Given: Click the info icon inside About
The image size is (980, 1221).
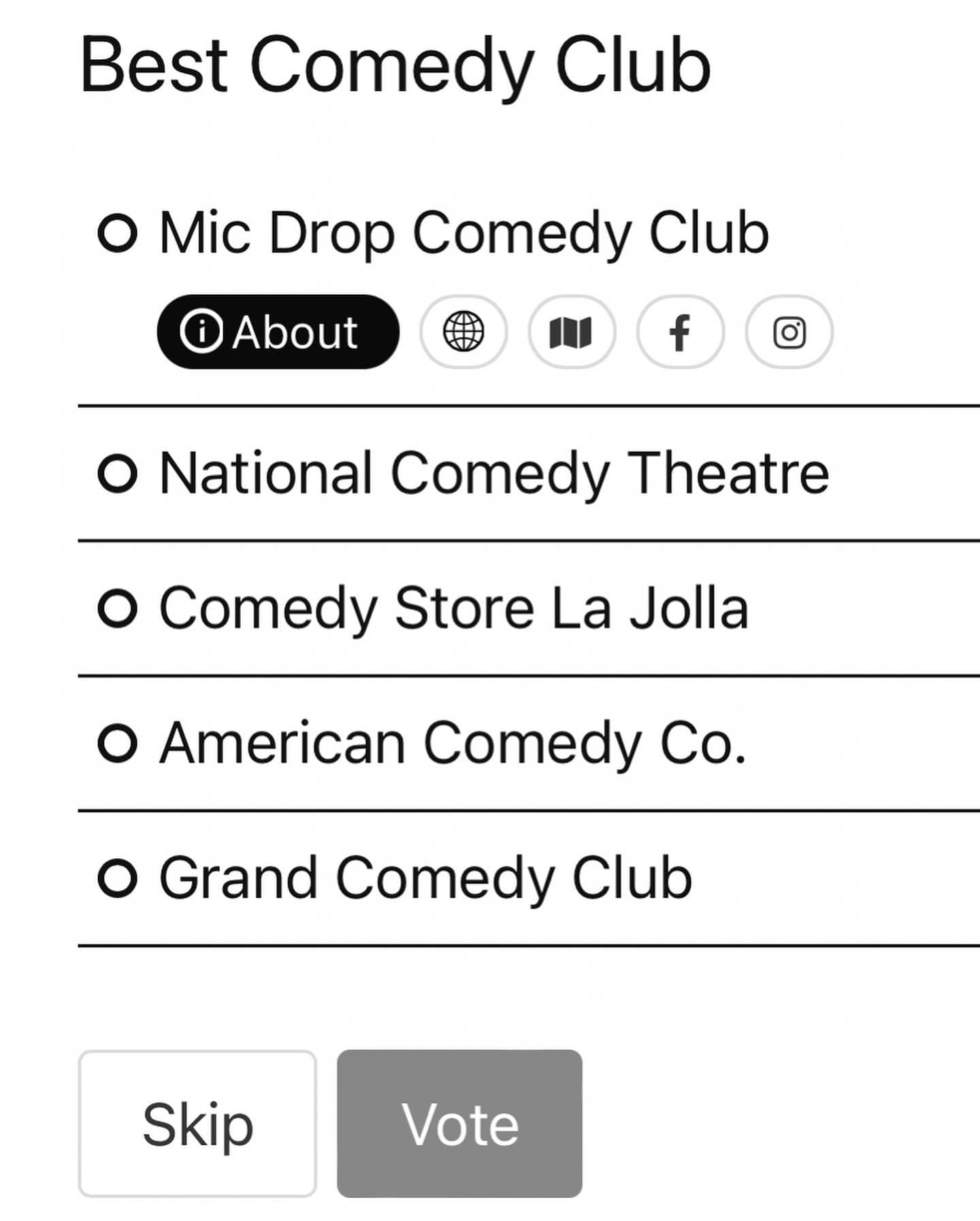Looking at the screenshot, I should coord(201,331).
